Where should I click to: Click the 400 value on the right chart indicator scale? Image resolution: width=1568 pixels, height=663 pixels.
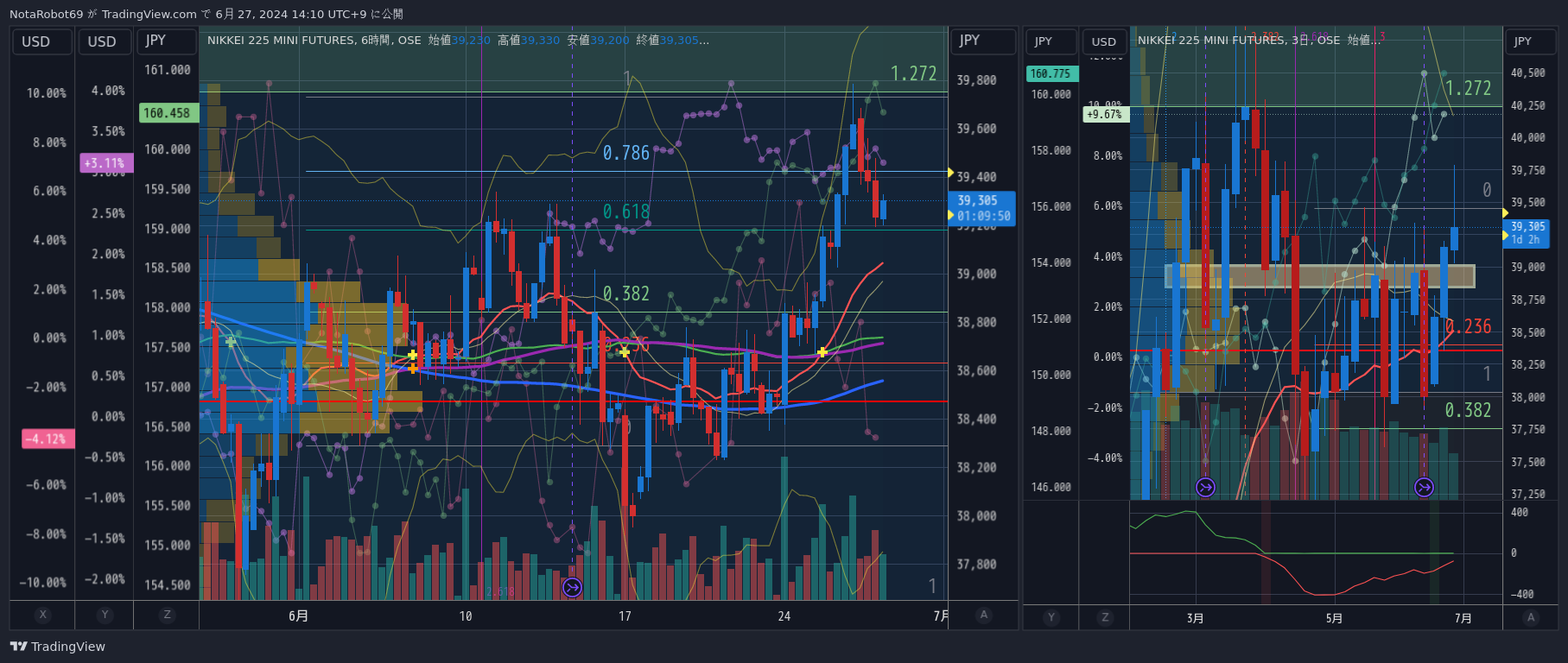pyautogui.click(x=1520, y=513)
